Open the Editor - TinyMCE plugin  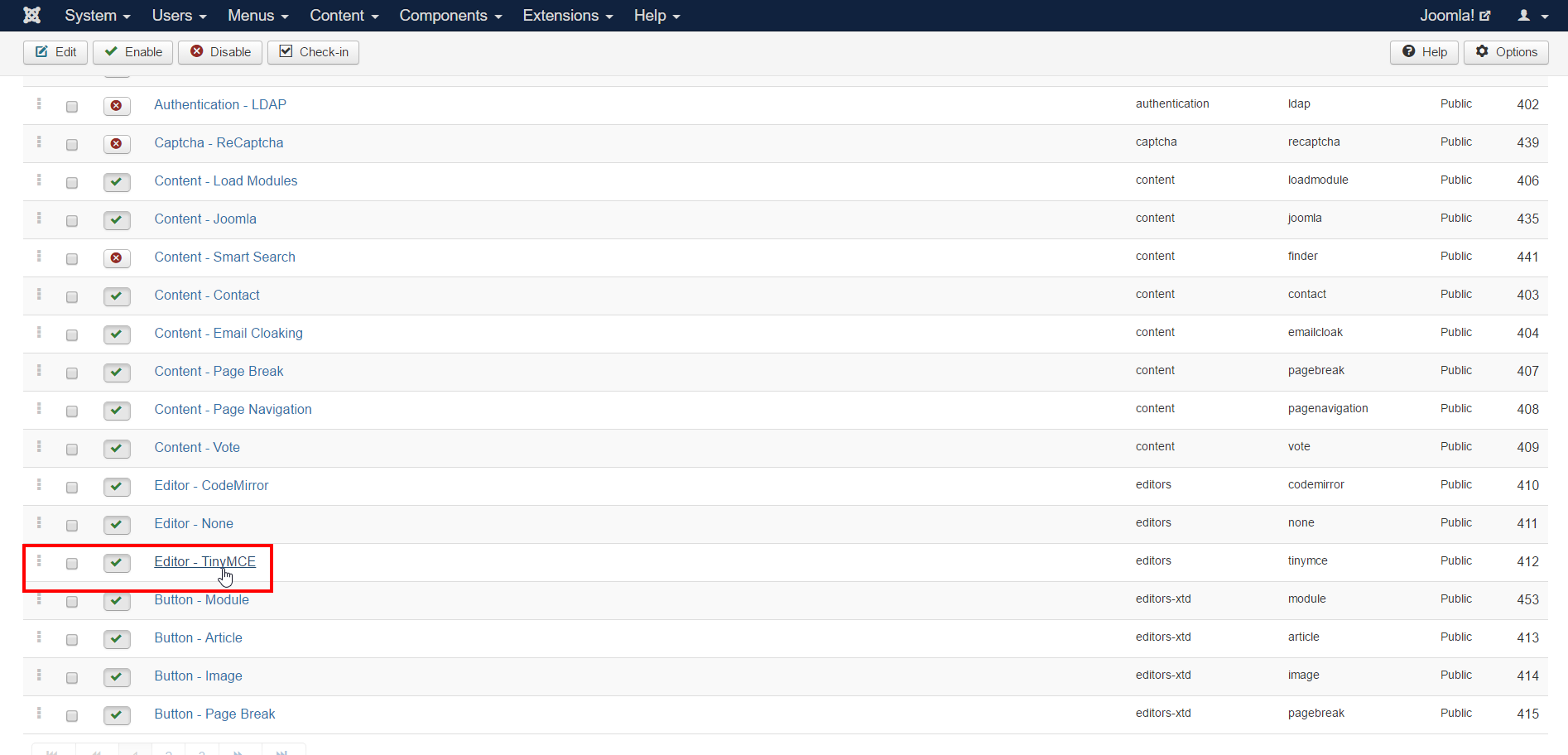click(x=204, y=562)
